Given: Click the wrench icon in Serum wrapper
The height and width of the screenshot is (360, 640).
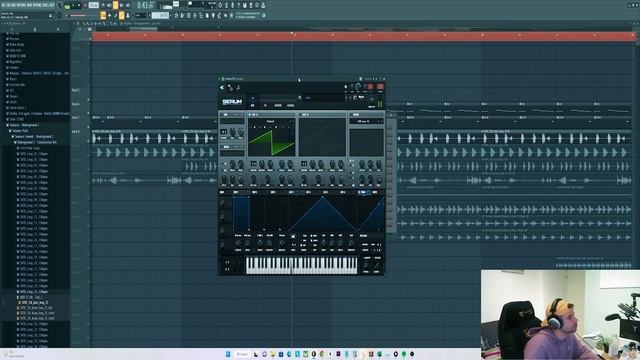Looking at the screenshot, I should tap(238, 87).
